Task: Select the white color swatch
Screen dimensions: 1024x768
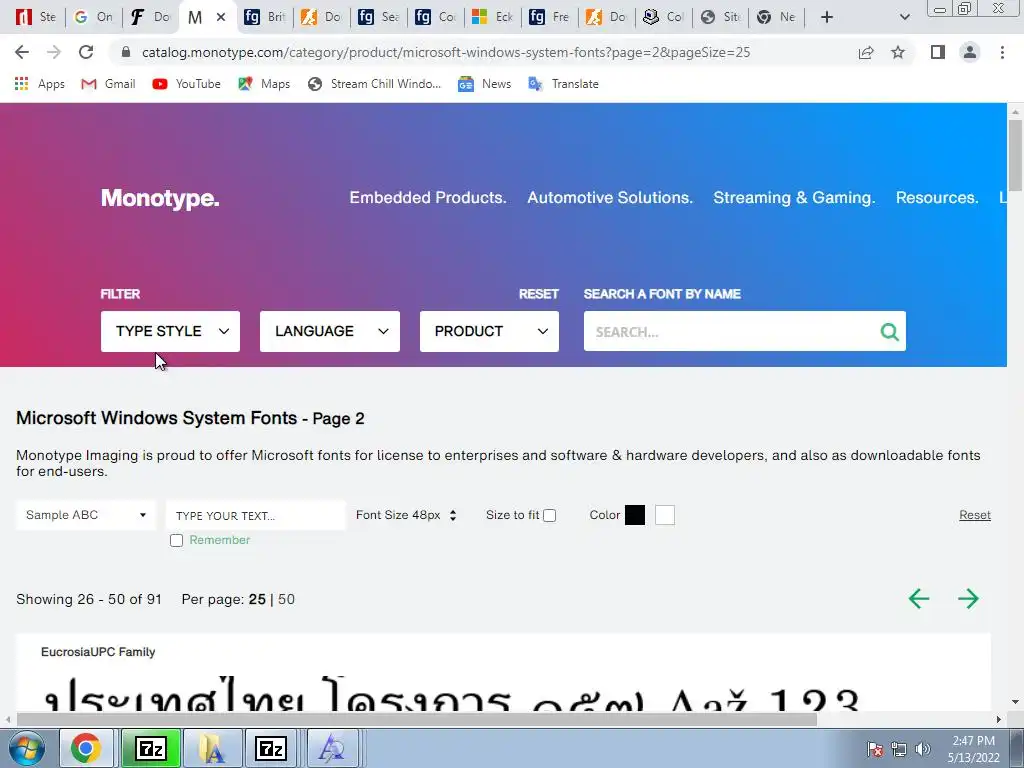Action: (x=665, y=515)
